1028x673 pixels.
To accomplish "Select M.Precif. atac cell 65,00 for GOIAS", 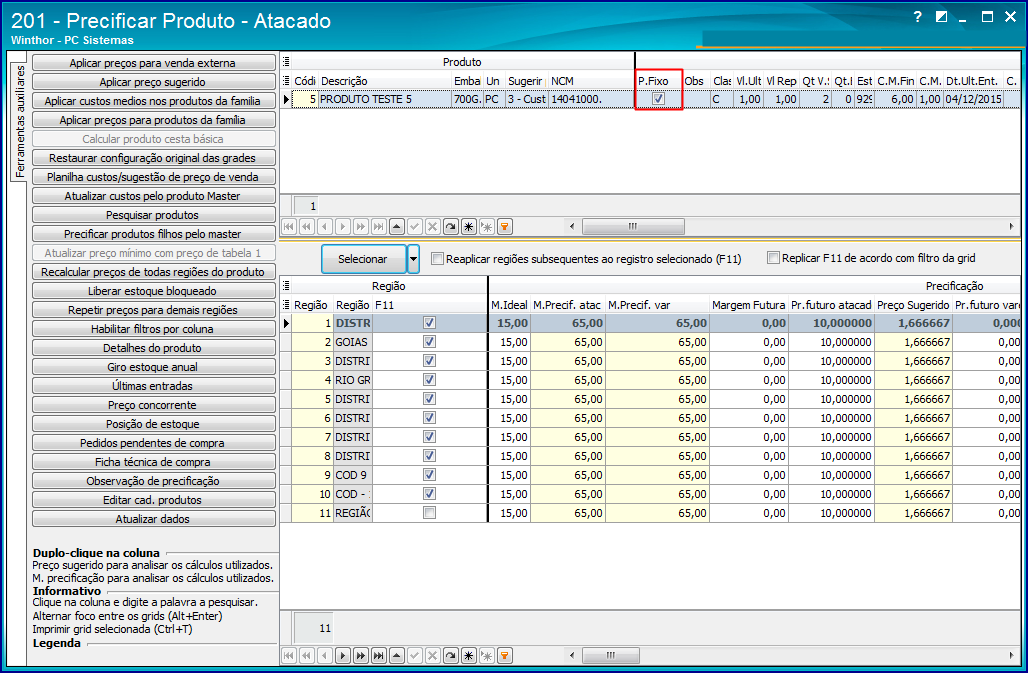I will 568,342.
